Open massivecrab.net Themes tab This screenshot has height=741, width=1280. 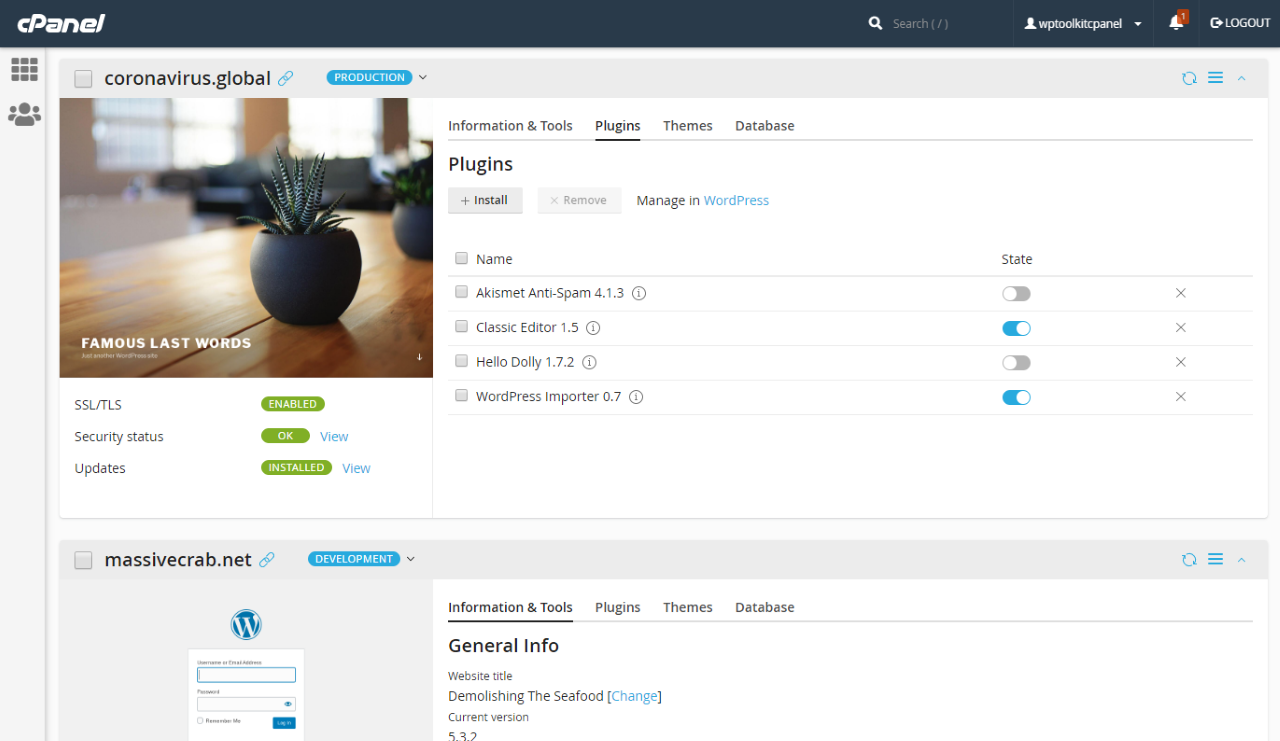coord(688,608)
